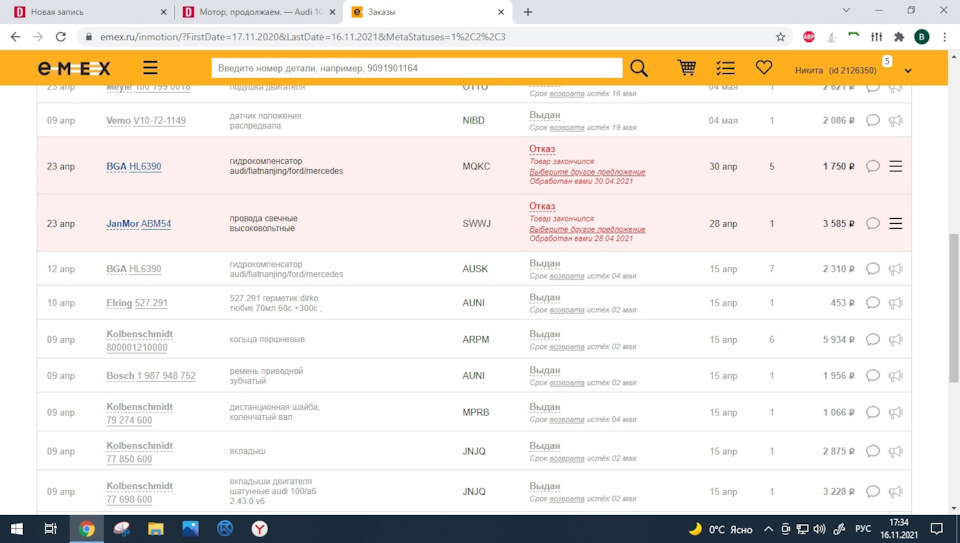Image resolution: width=960 pixels, height=543 pixels.
Task: Click the magnifier search icon
Action: [639, 68]
